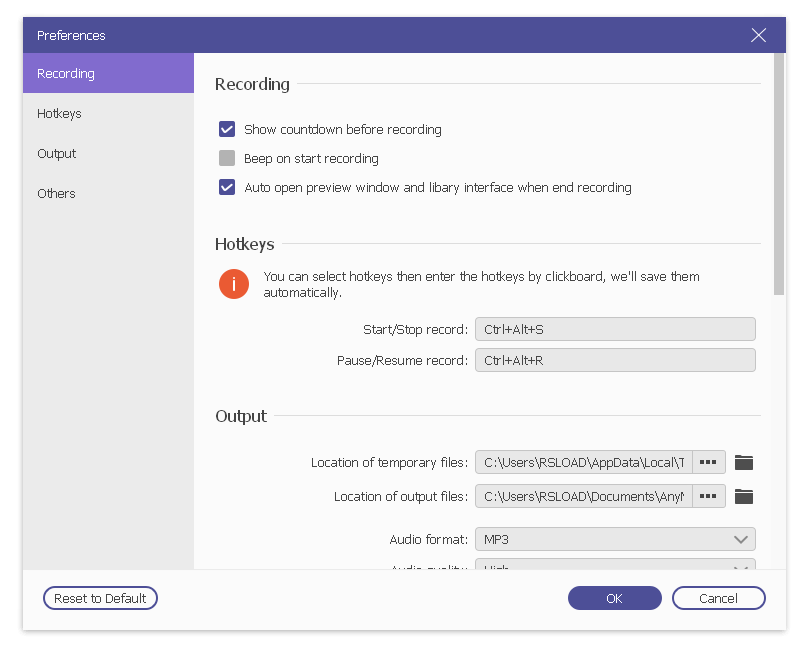
Task: Click the Cancel button
Action: tap(718, 598)
